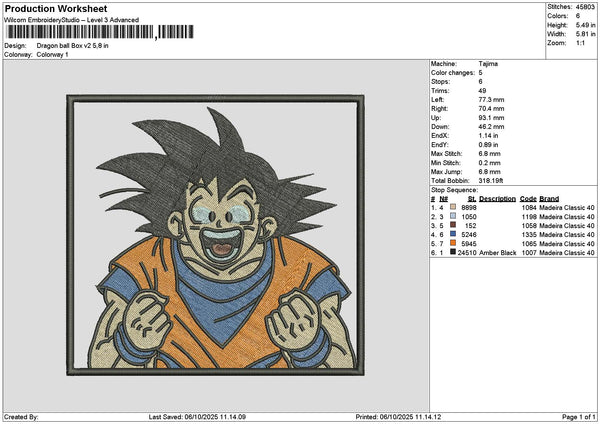Viewport: 600px width, 424px height.
Task: Select the Min Stitch value 0.2 mm
Action: tap(489, 163)
